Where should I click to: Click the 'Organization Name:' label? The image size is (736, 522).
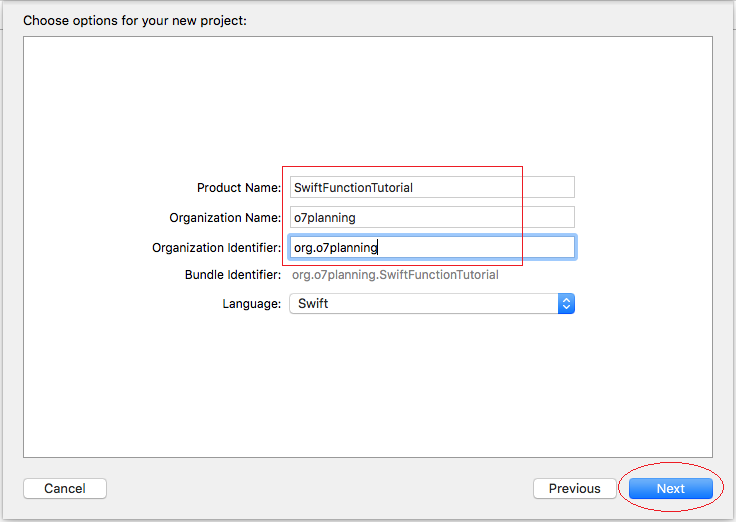[x=225, y=218]
